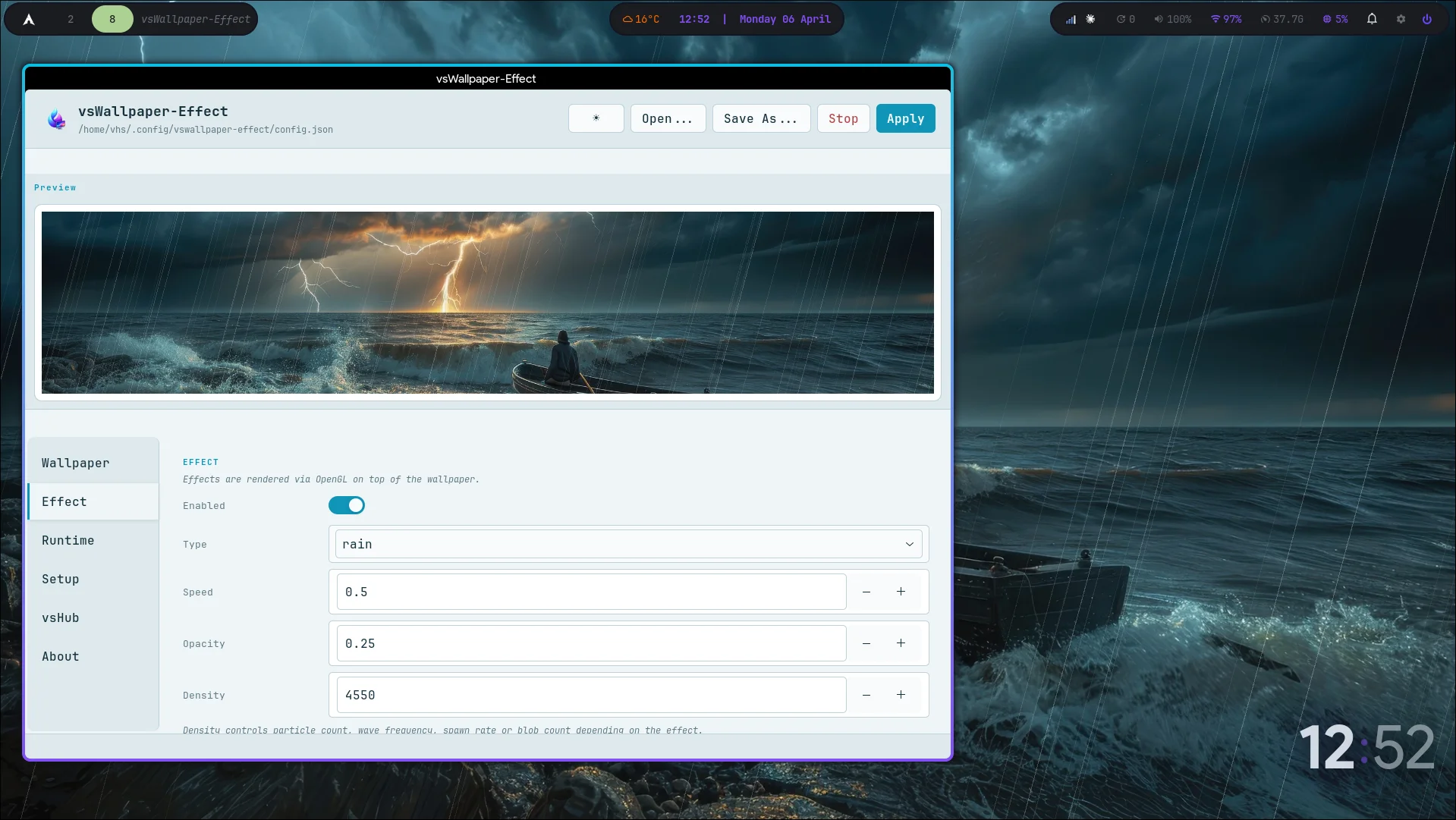Toggle the Effect Enabled switch
Screen dimensions: 1456x820
tap(347, 505)
